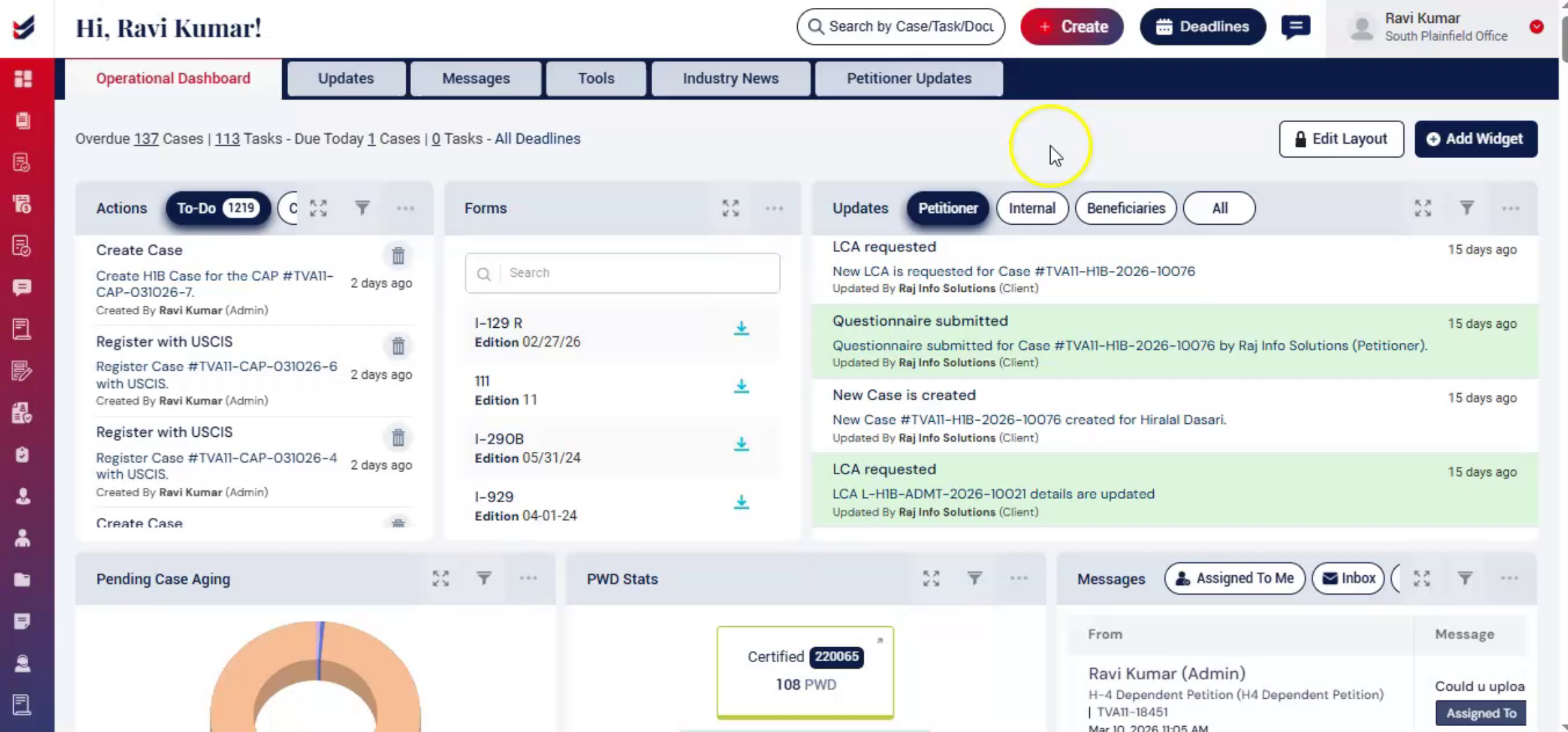Open the Updates widget filter icon
Viewport: 1568px width, 732px height.
1467,208
